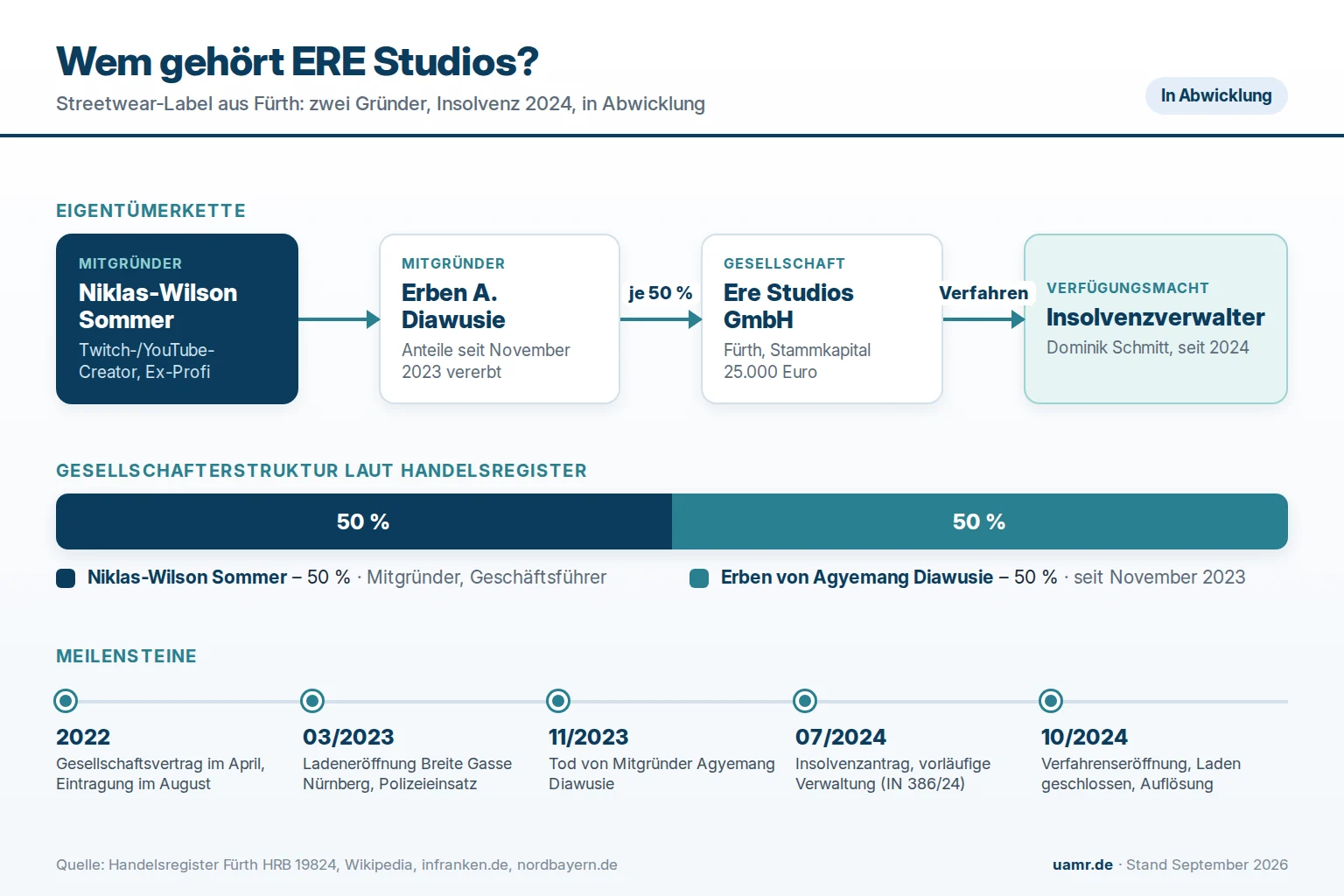Click the subtitle "Streetwear-Label aus Fürth" line

[381, 103]
